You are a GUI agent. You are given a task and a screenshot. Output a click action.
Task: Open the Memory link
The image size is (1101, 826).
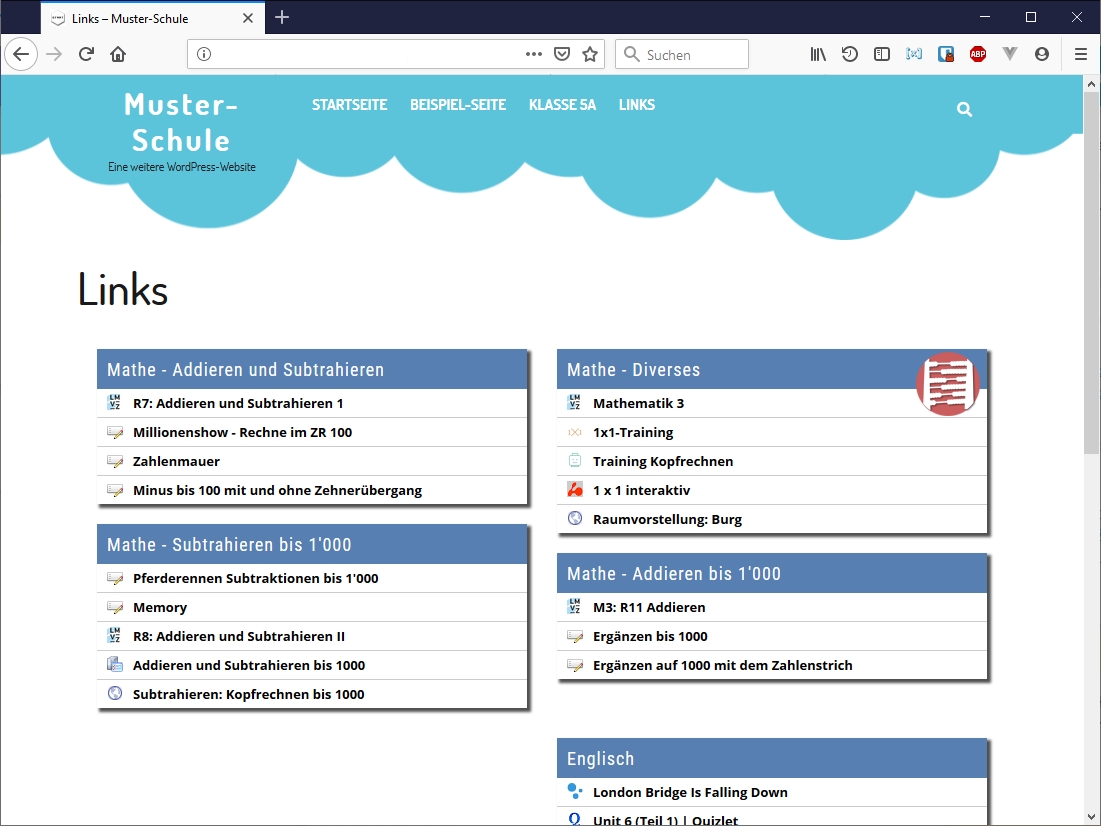(160, 607)
